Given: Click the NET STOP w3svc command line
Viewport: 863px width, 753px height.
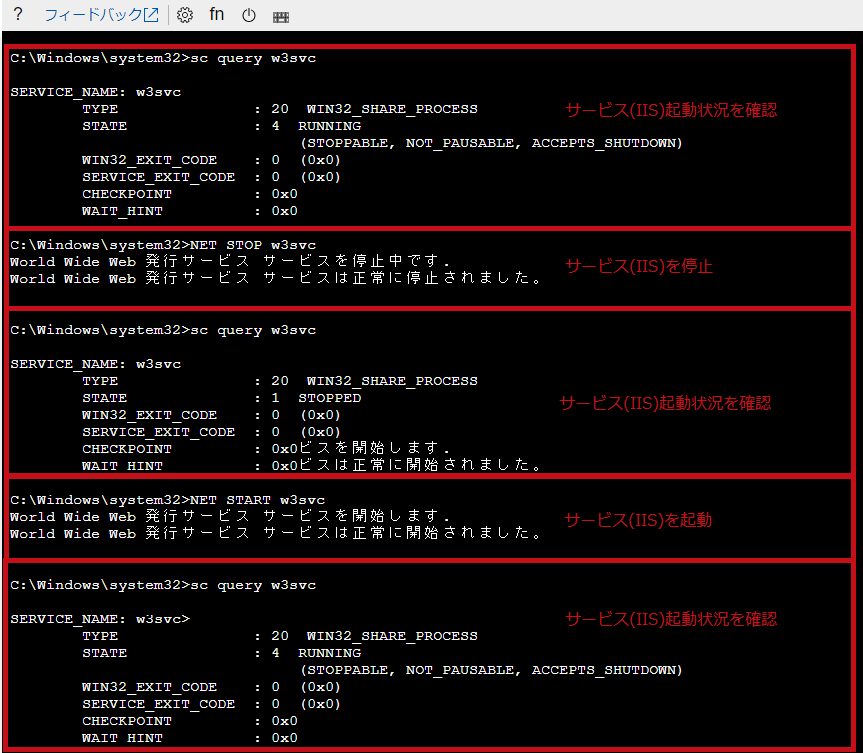Looking at the screenshot, I should pyautogui.click(x=163, y=244).
